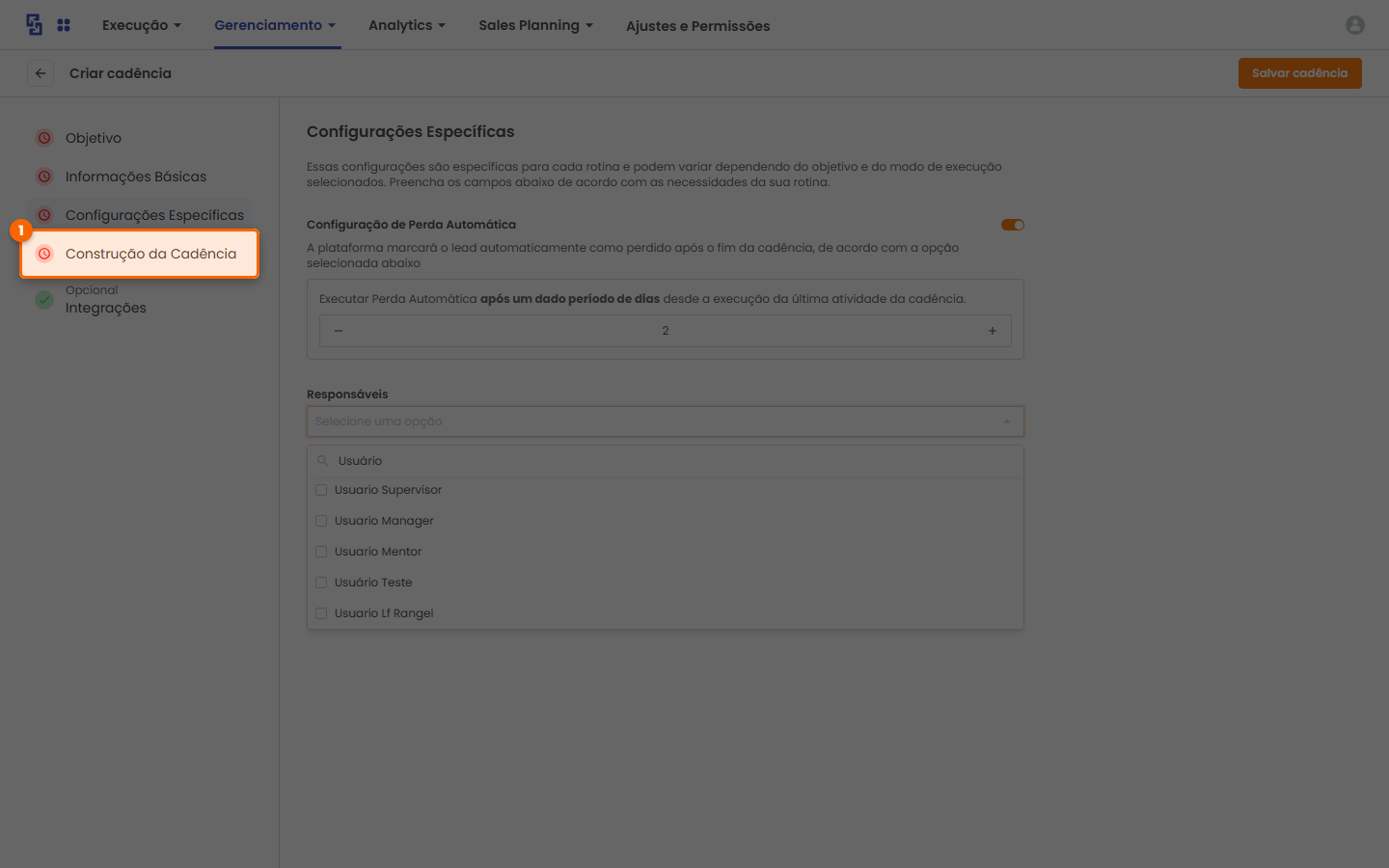Image resolution: width=1389 pixels, height=868 pixels.
Task: Click the clock icon next to Construção da Cadência
Action: point(44,254)
